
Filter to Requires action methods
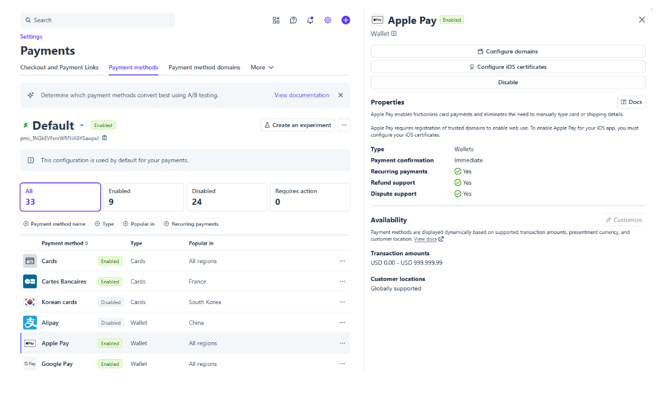tap(310, 197)
